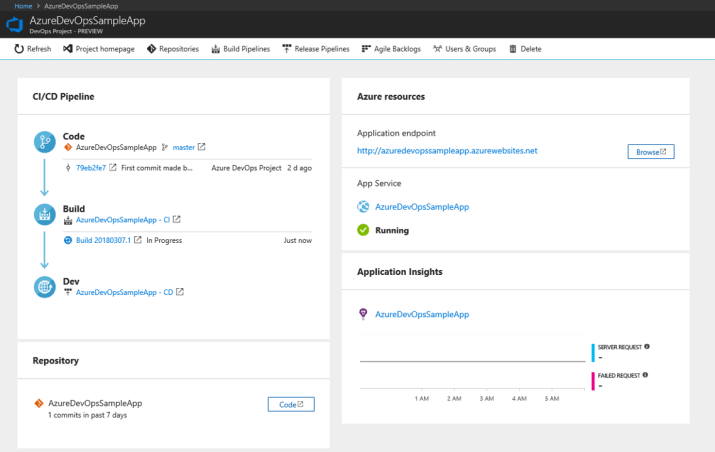Open the application endpoint URL
This screenshot has height=452, width=715.
pyautogui.click(x=447, y=151)
